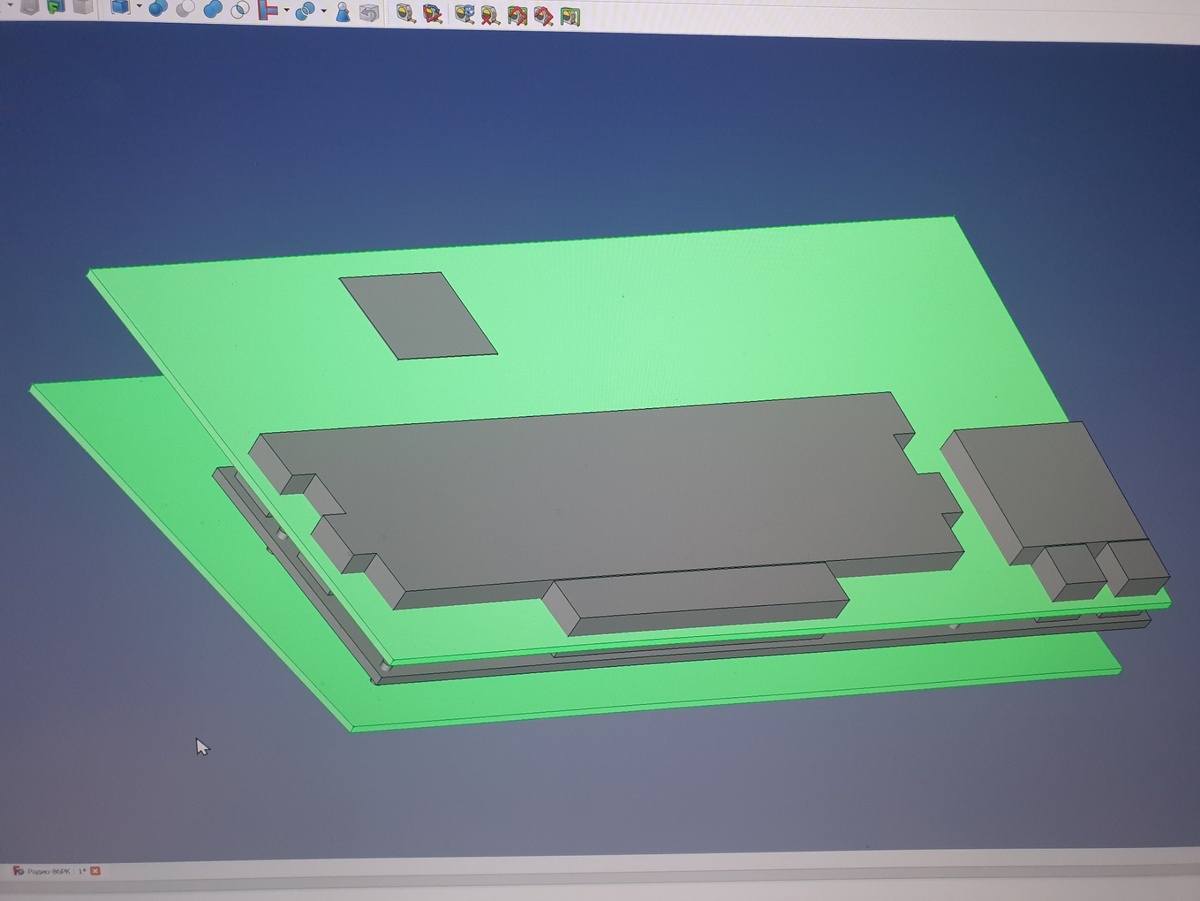Open the Defeaturing tool (gray cube arrow)

369,13
